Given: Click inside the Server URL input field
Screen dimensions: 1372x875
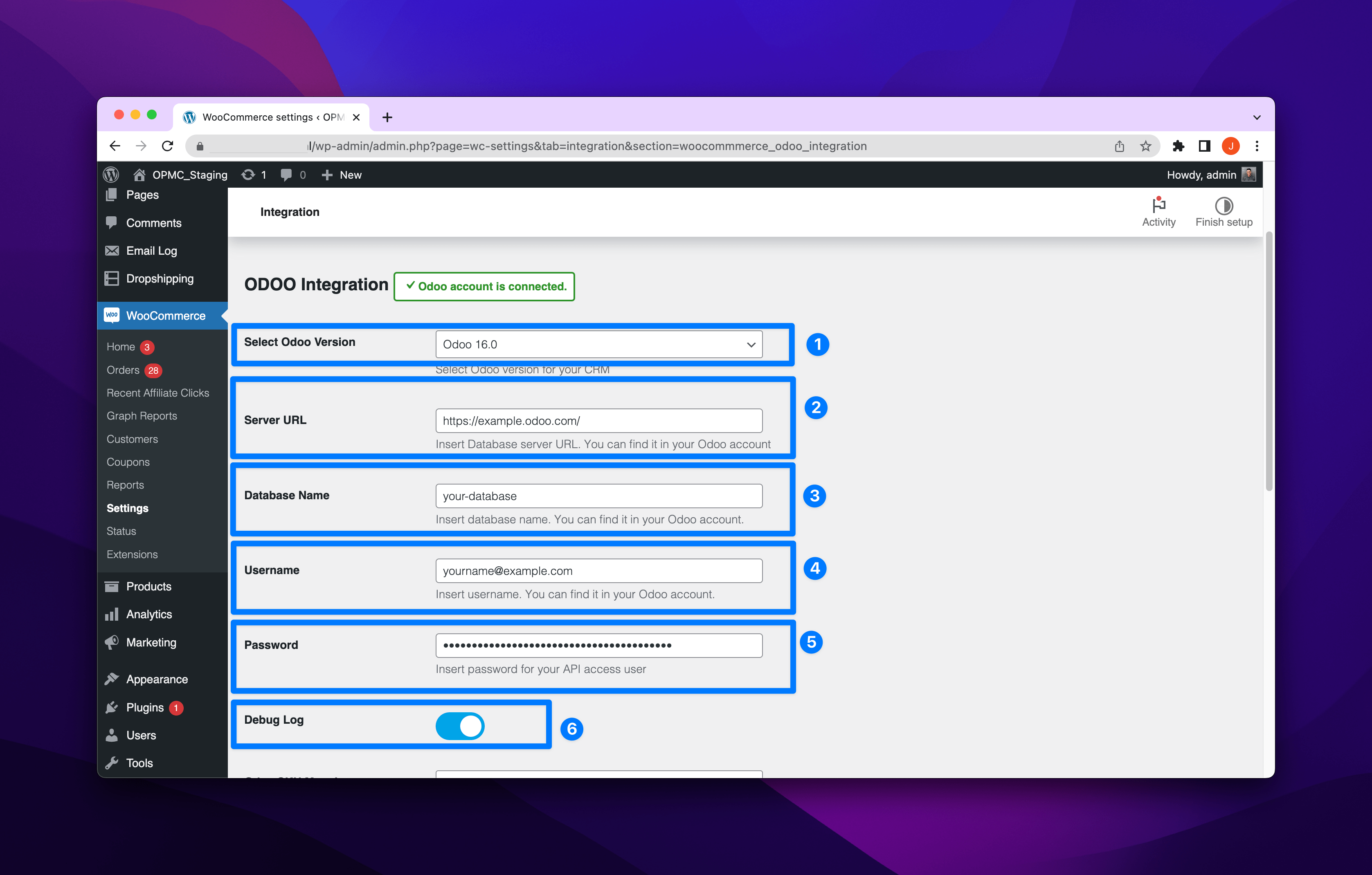Looking at the screenshot, I should [x=598, y=420].
